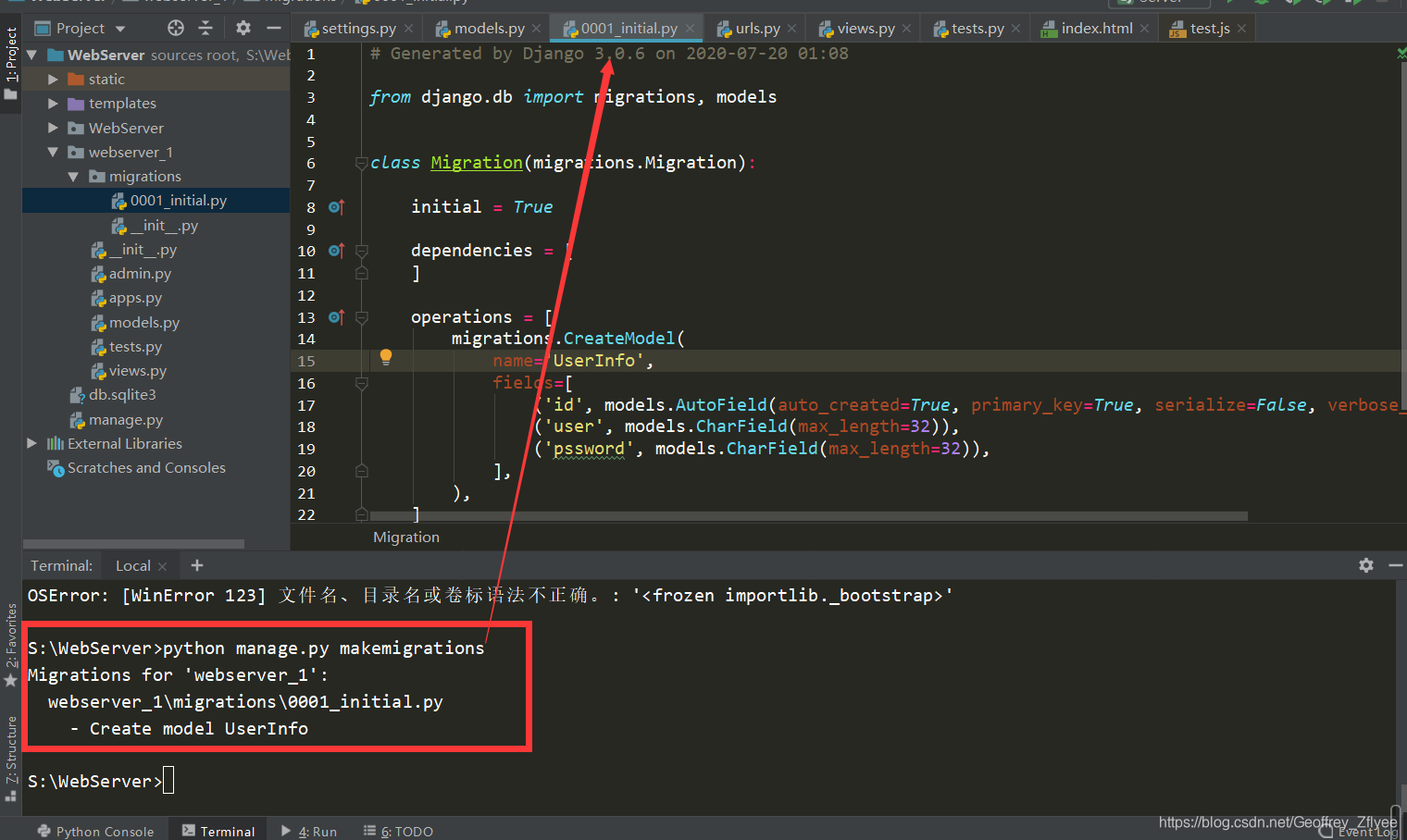
Task: Close the views.py editor tab
Action: [907, 29]
